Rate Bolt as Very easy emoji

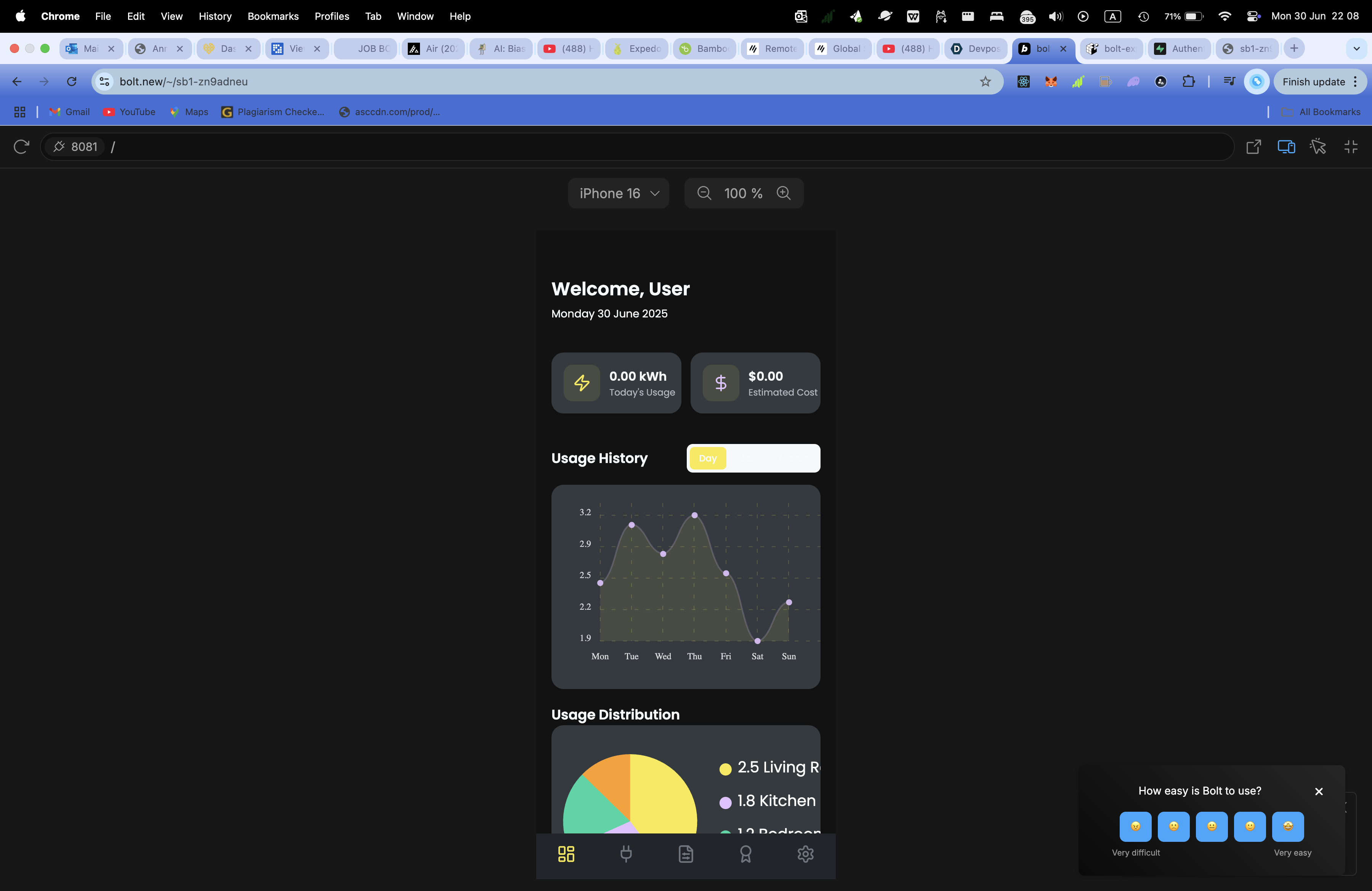pyautogui.click(x=1287, y=827)
